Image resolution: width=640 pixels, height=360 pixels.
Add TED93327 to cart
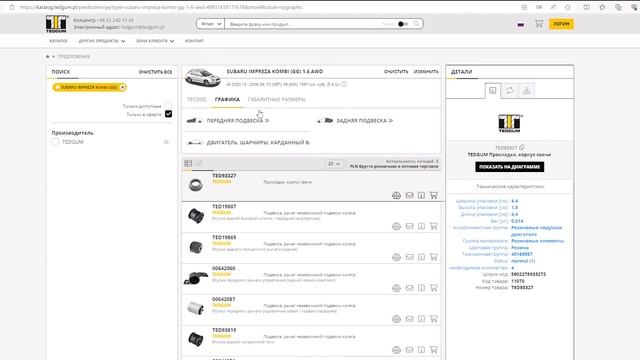point(433,196)
